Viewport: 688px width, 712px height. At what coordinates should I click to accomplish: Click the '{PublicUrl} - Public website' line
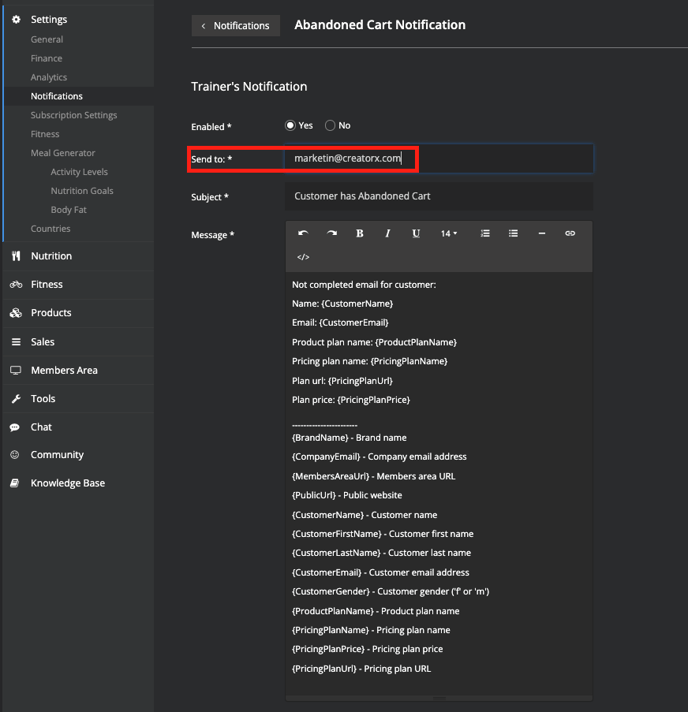point(347,495)
